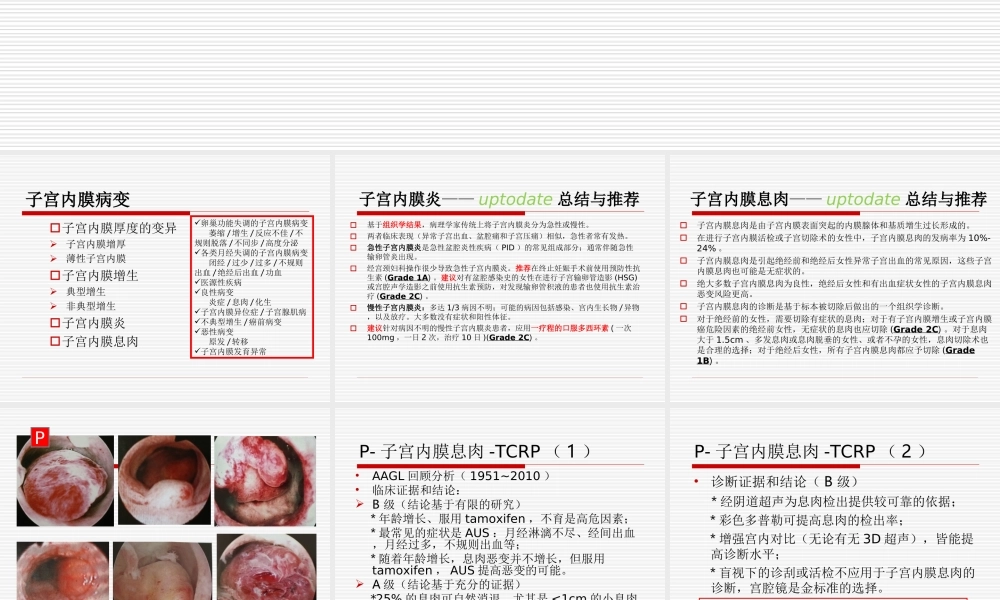Expand the arrow bullet beside "B 级（结论基于有限的研究）"
The height and width of the screenshot is (600, 1000).
click(358, 501)
